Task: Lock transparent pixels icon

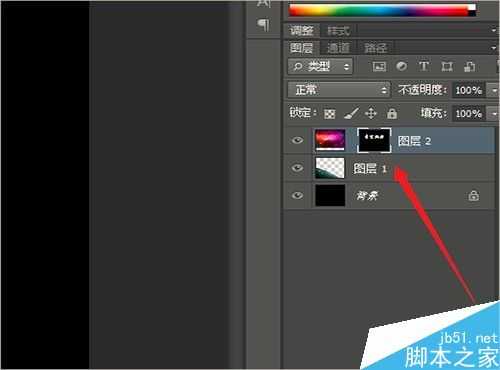Action: [330, 114]
